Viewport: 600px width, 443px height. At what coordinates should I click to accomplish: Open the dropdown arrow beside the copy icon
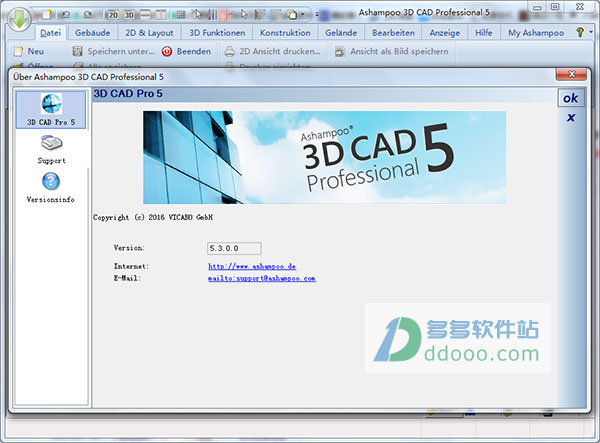point(303,15)
